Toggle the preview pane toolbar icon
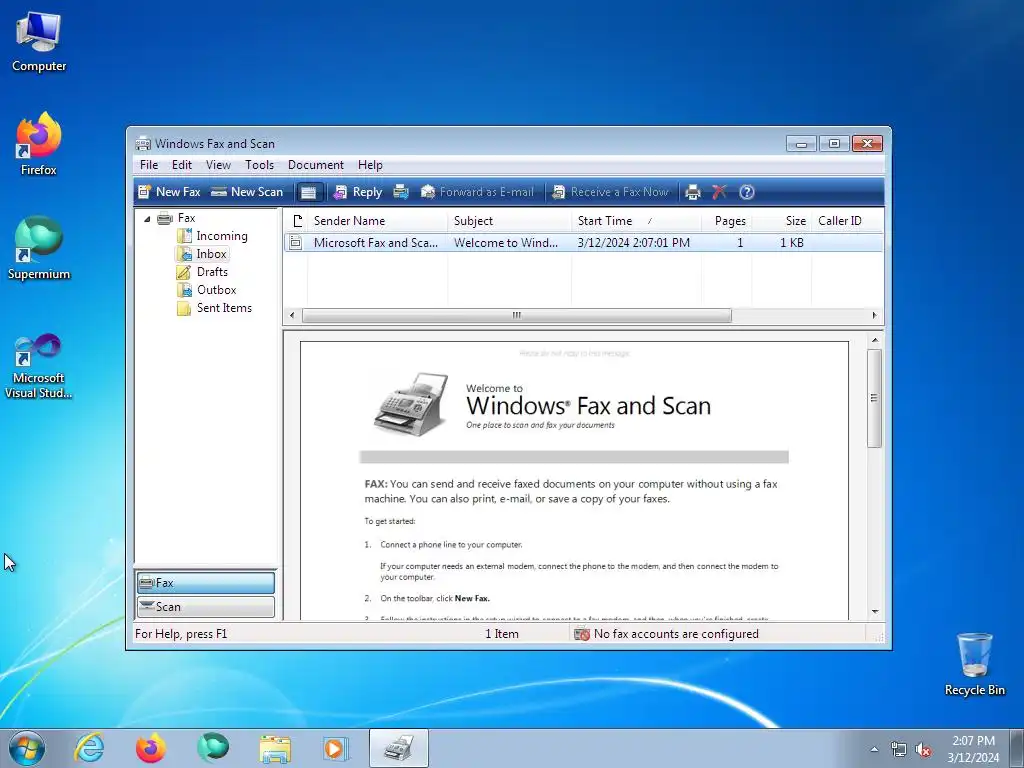This screenshot has width=1024, height=768. click(308, 192)
